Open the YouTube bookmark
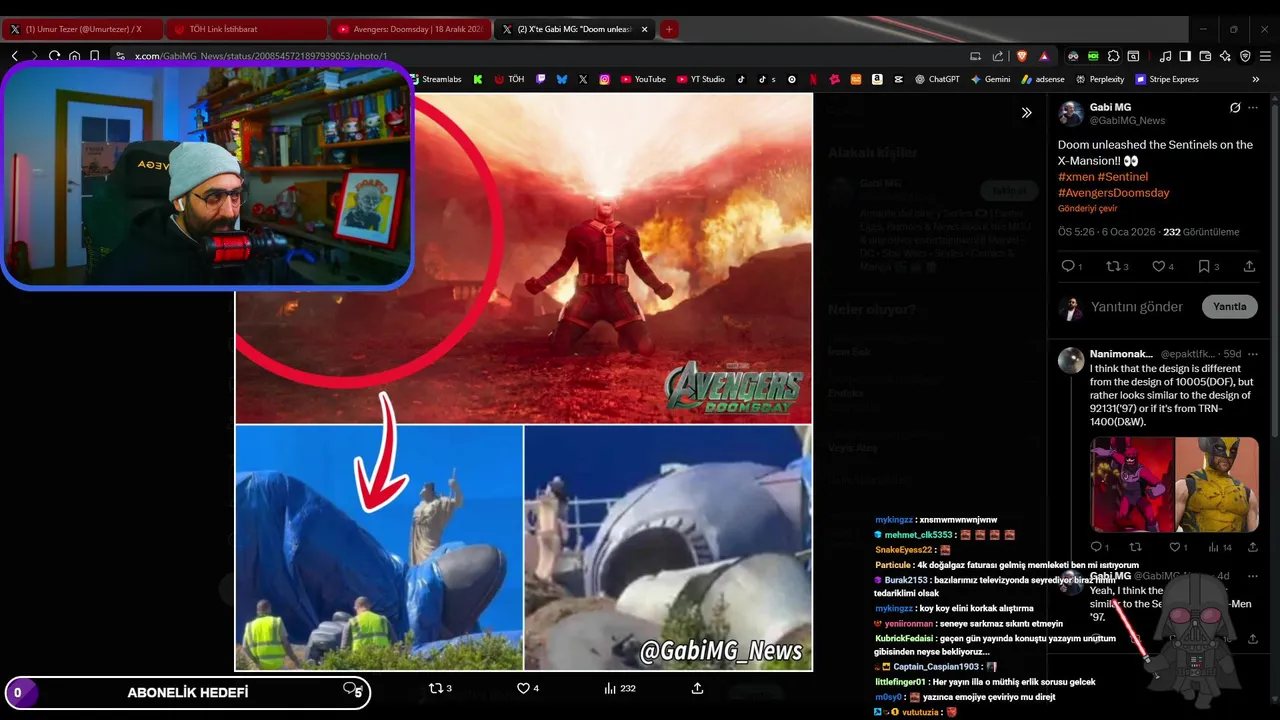Screen dimensions: 1280x720 click(x=643, y=79)
